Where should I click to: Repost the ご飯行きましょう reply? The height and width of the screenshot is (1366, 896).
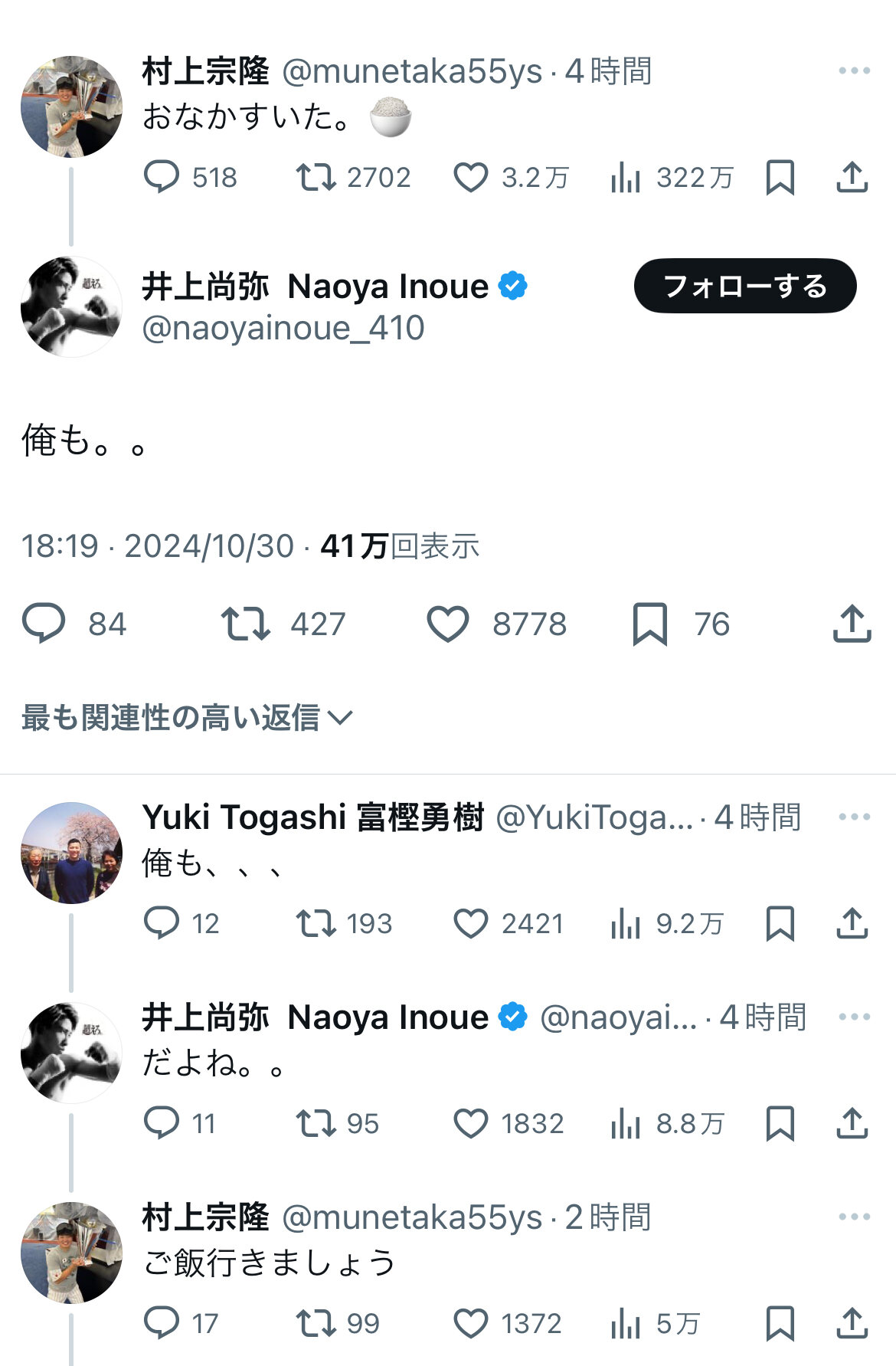(x=316, y=1323)
